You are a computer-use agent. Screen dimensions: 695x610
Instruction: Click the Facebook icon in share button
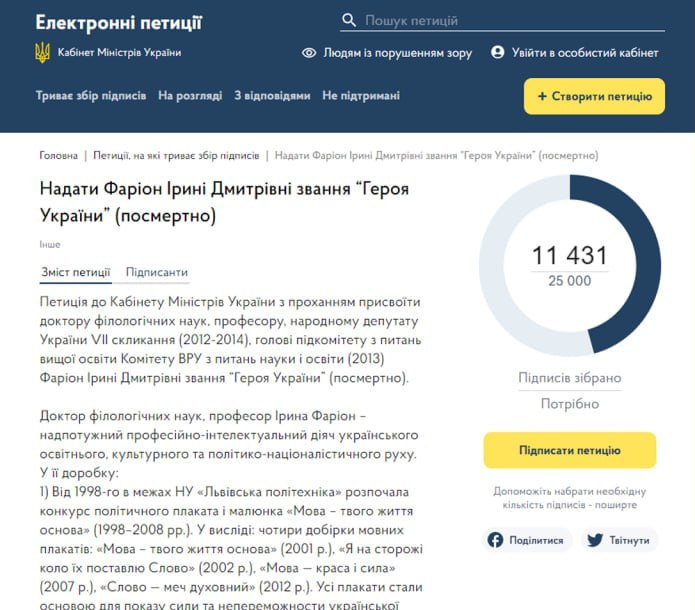click(495, 540)
